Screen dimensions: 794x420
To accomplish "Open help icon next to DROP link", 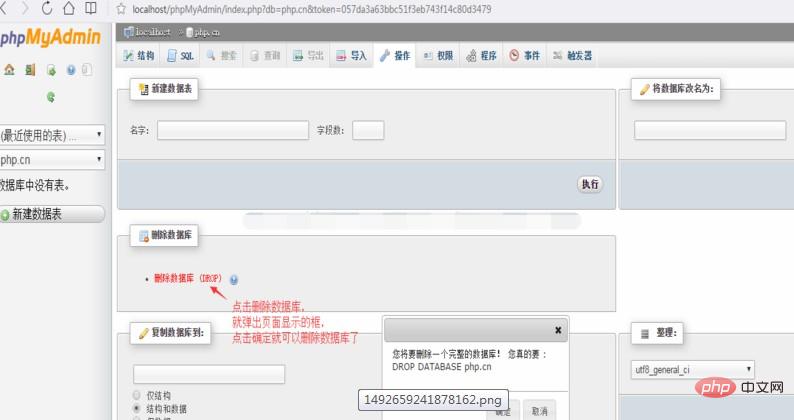I will (x=233, y=279).
